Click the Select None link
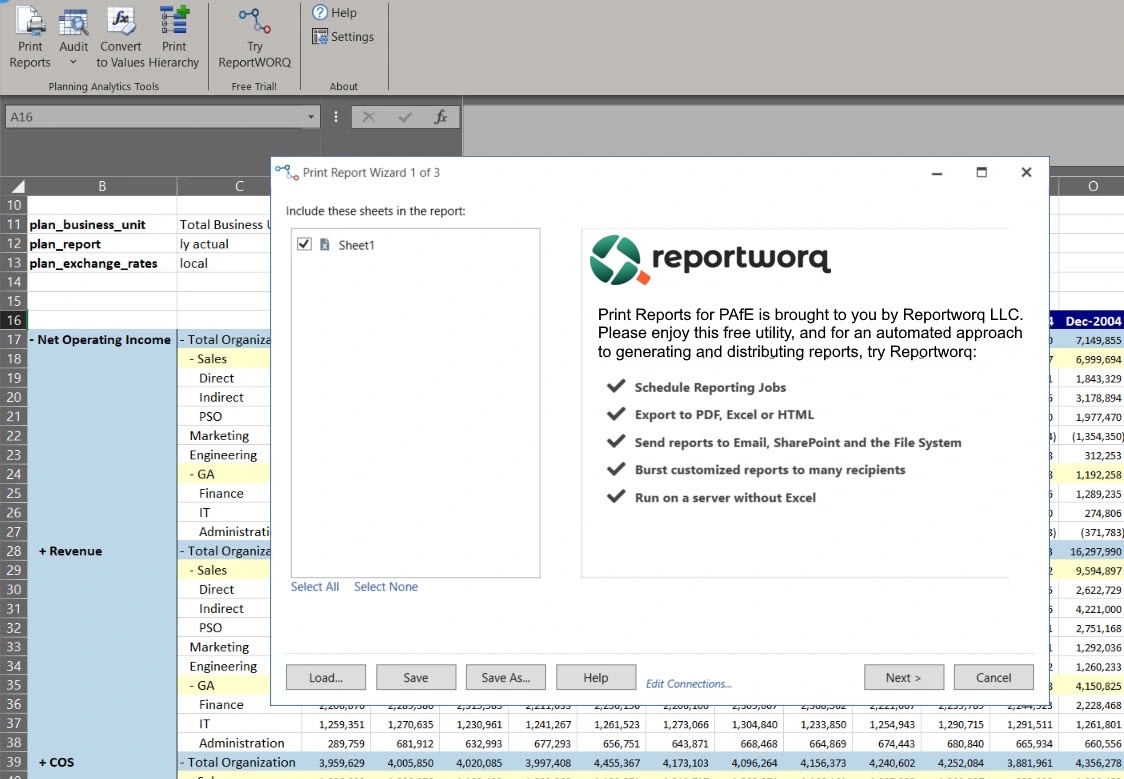Image resolution: width=1124 pixels, height=779 pixels. click(385, 586)
